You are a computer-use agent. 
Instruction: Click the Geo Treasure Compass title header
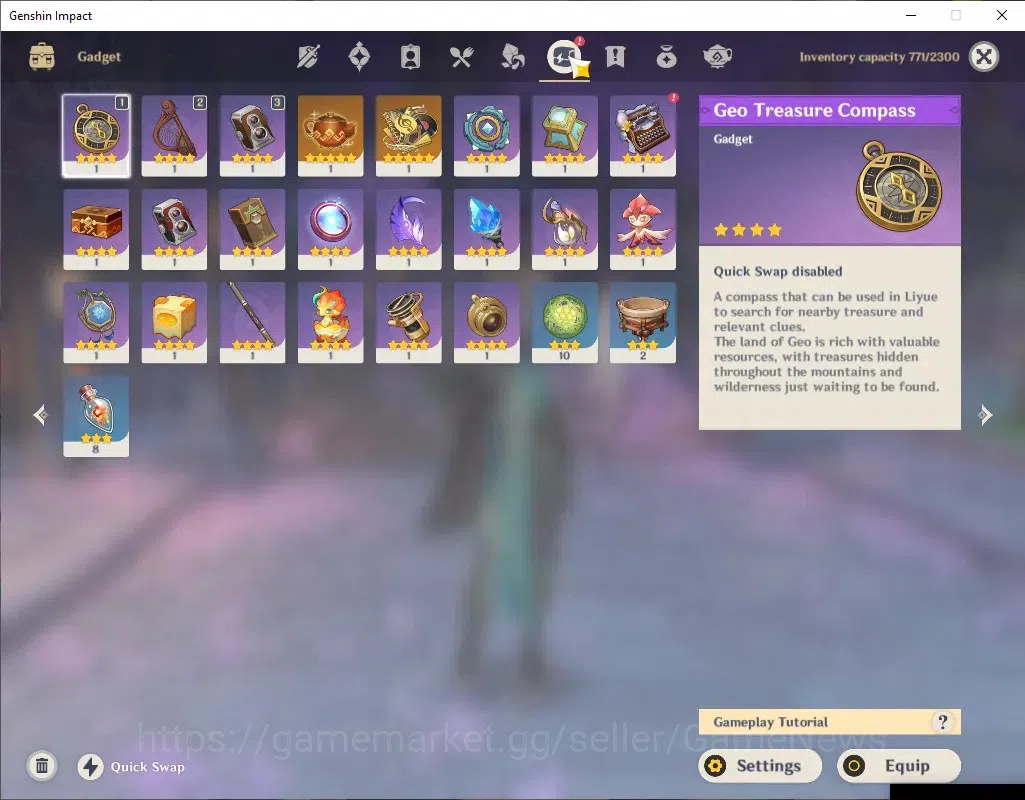[830, 110]
